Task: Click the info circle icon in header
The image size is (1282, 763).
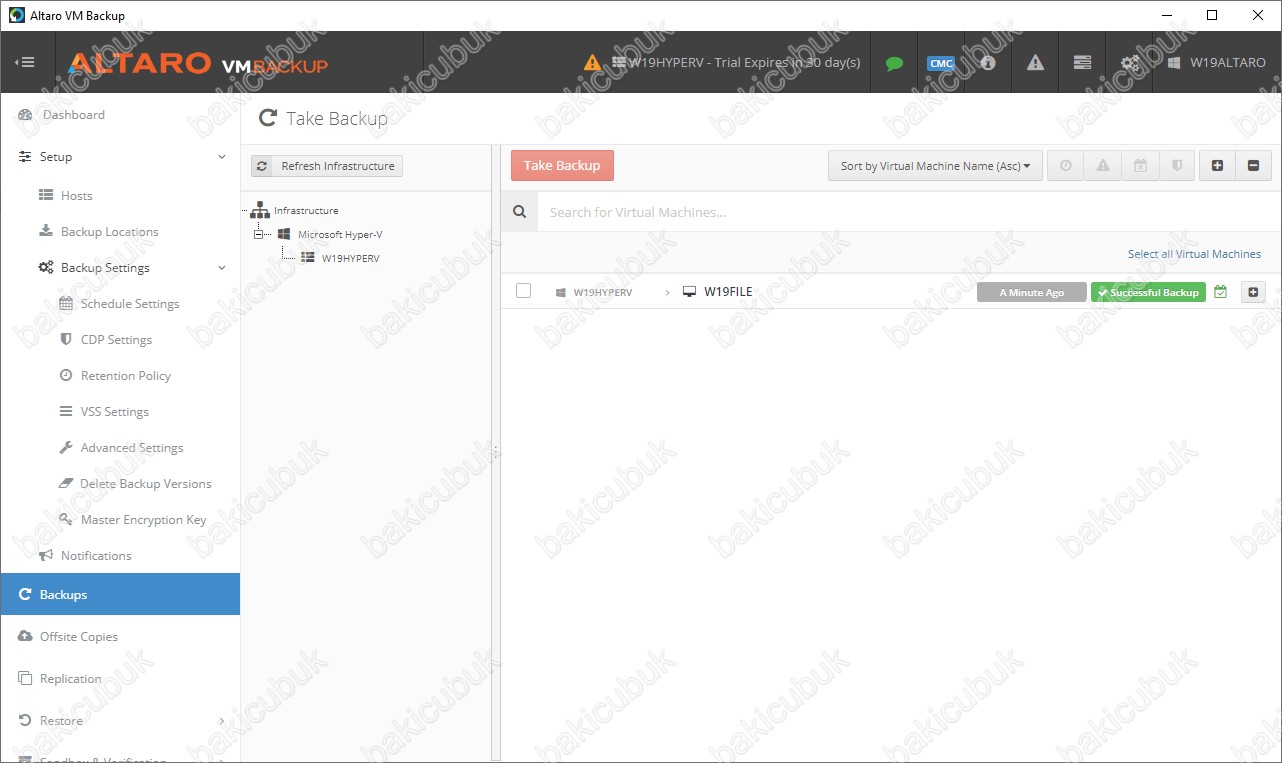Action: (988, 62)
